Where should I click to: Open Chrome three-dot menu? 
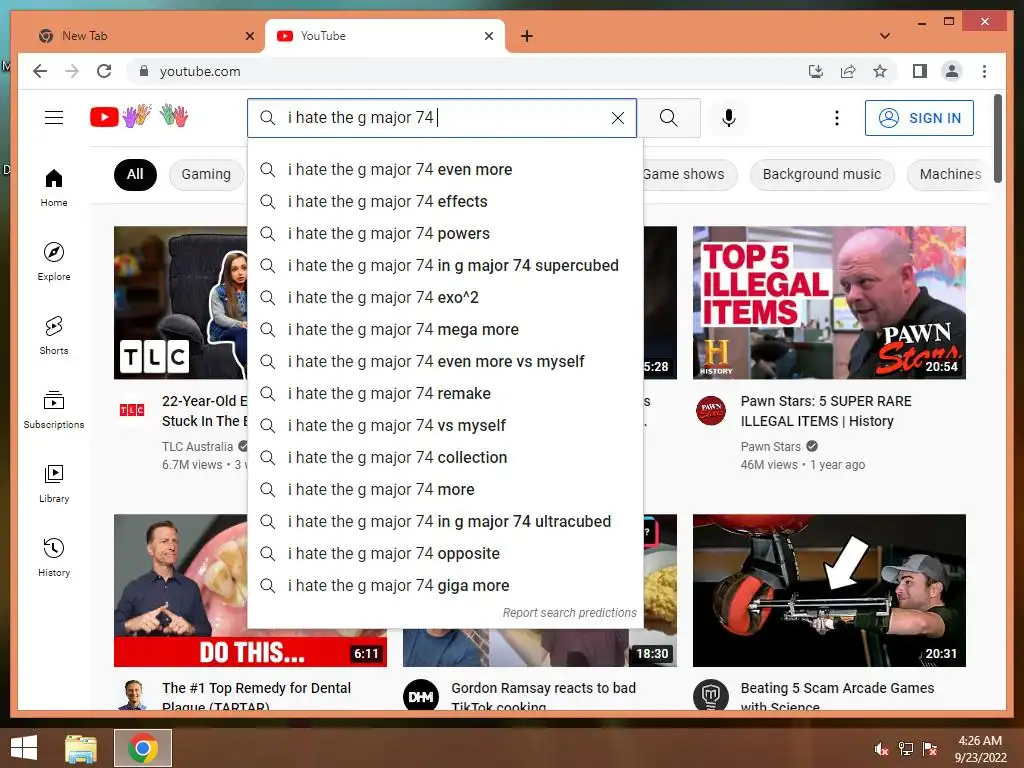pyautogui.click(x=984, y=71)
